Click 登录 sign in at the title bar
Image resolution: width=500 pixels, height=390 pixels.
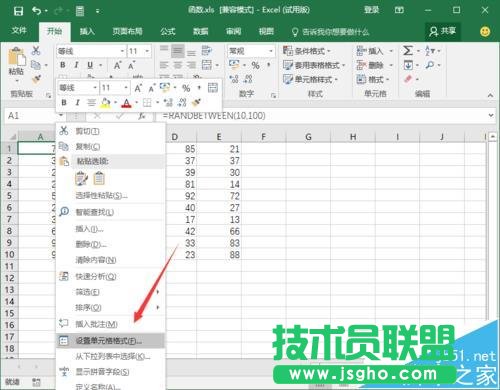pos(371,10)
